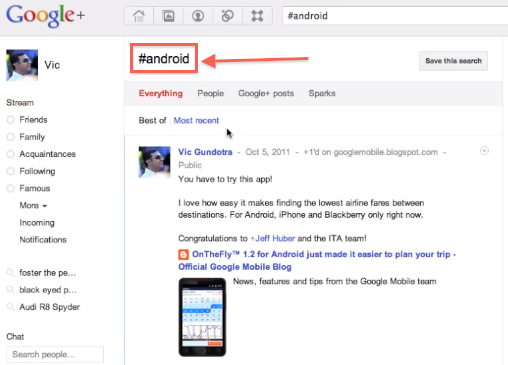Click the Search people chat field
This screenshot has height=365, width=508.
55,354
